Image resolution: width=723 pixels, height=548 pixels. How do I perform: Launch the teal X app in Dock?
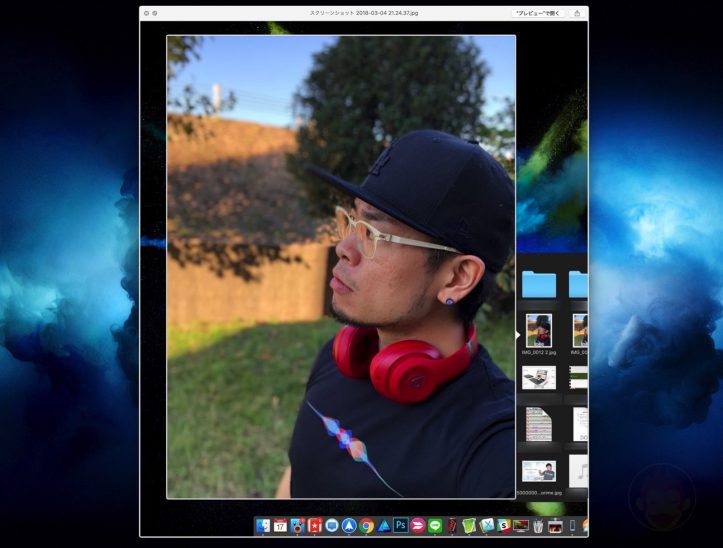[486, 525]
